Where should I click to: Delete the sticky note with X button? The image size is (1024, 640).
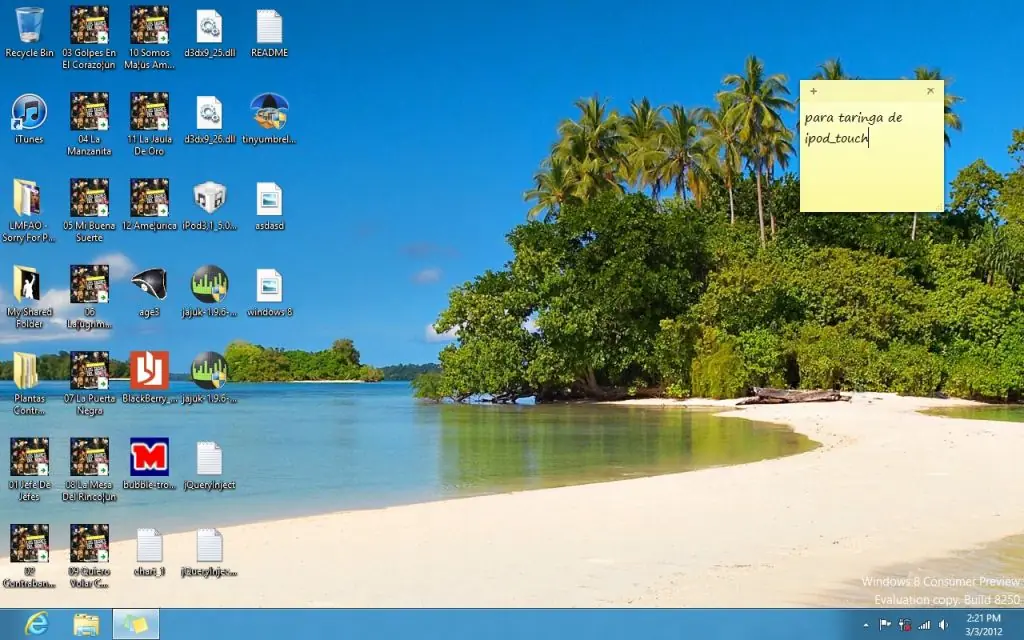930,91
